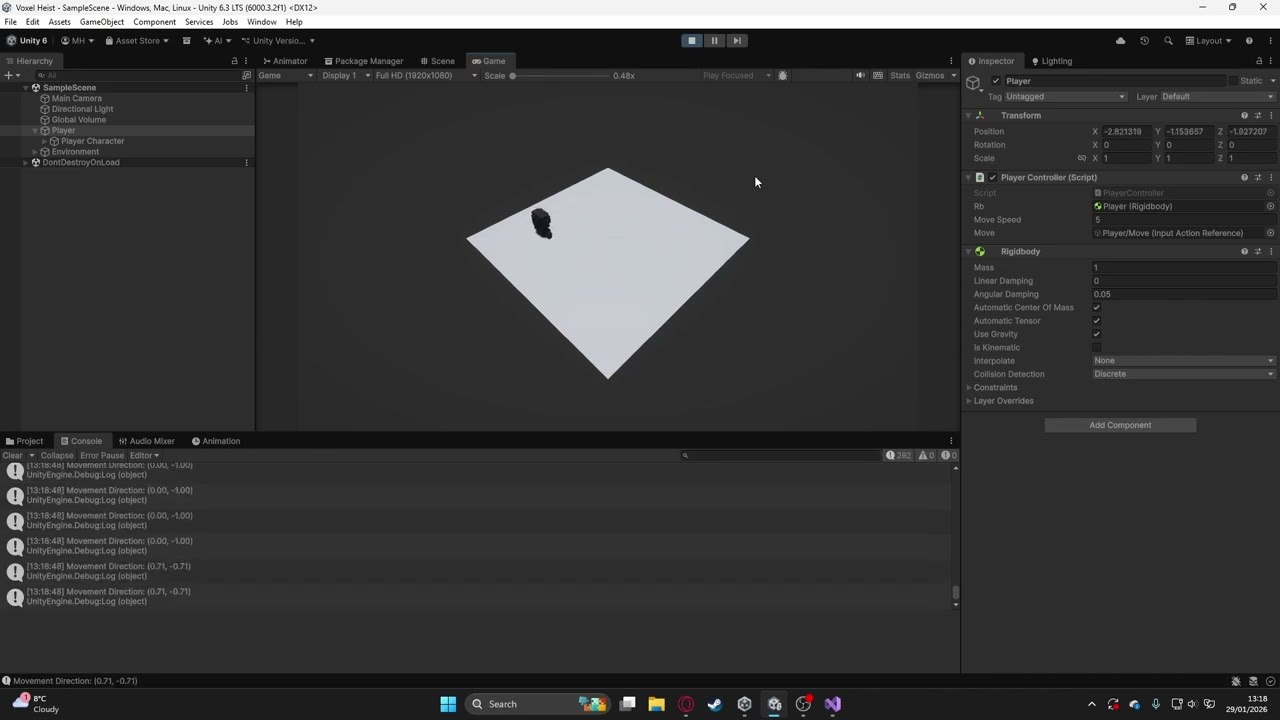Toggle the Stats overlay button
1280x720 pixels.
(x=900, y=75)
